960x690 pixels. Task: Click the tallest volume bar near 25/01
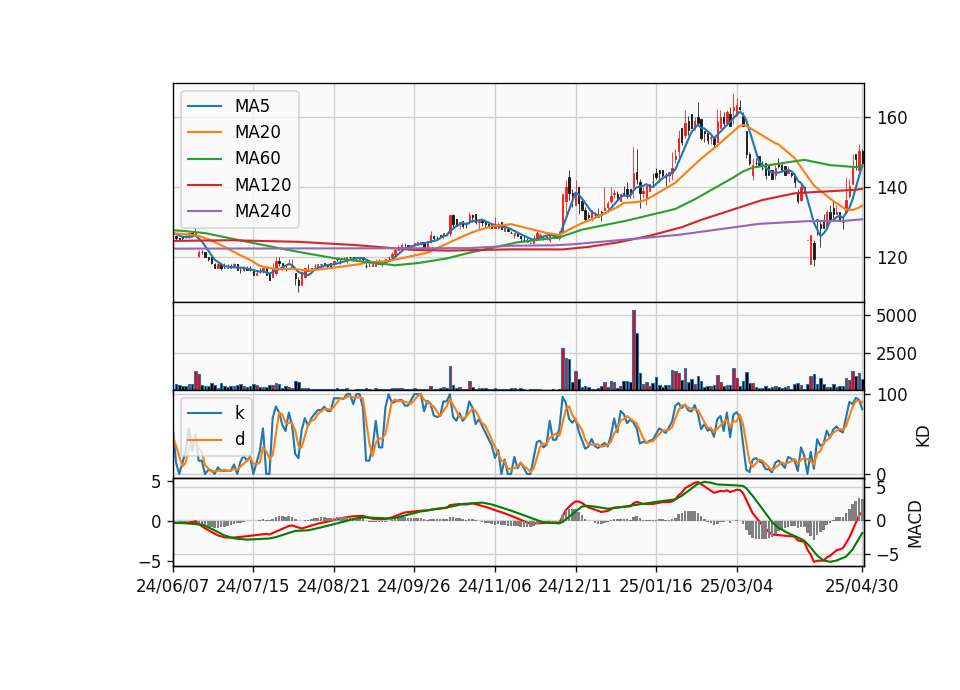point(634,350)
